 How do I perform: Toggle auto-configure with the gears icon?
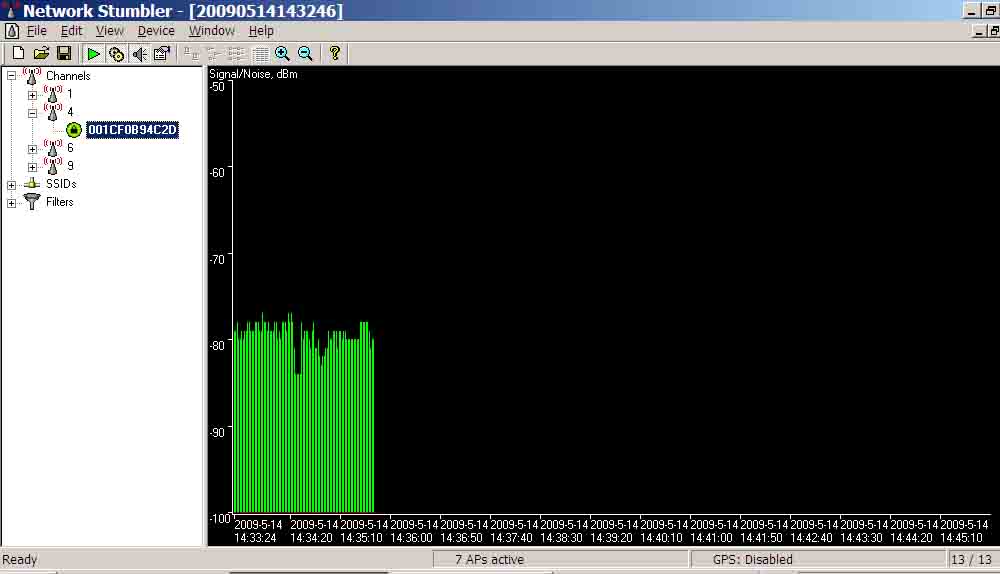[x=117, y=54]
